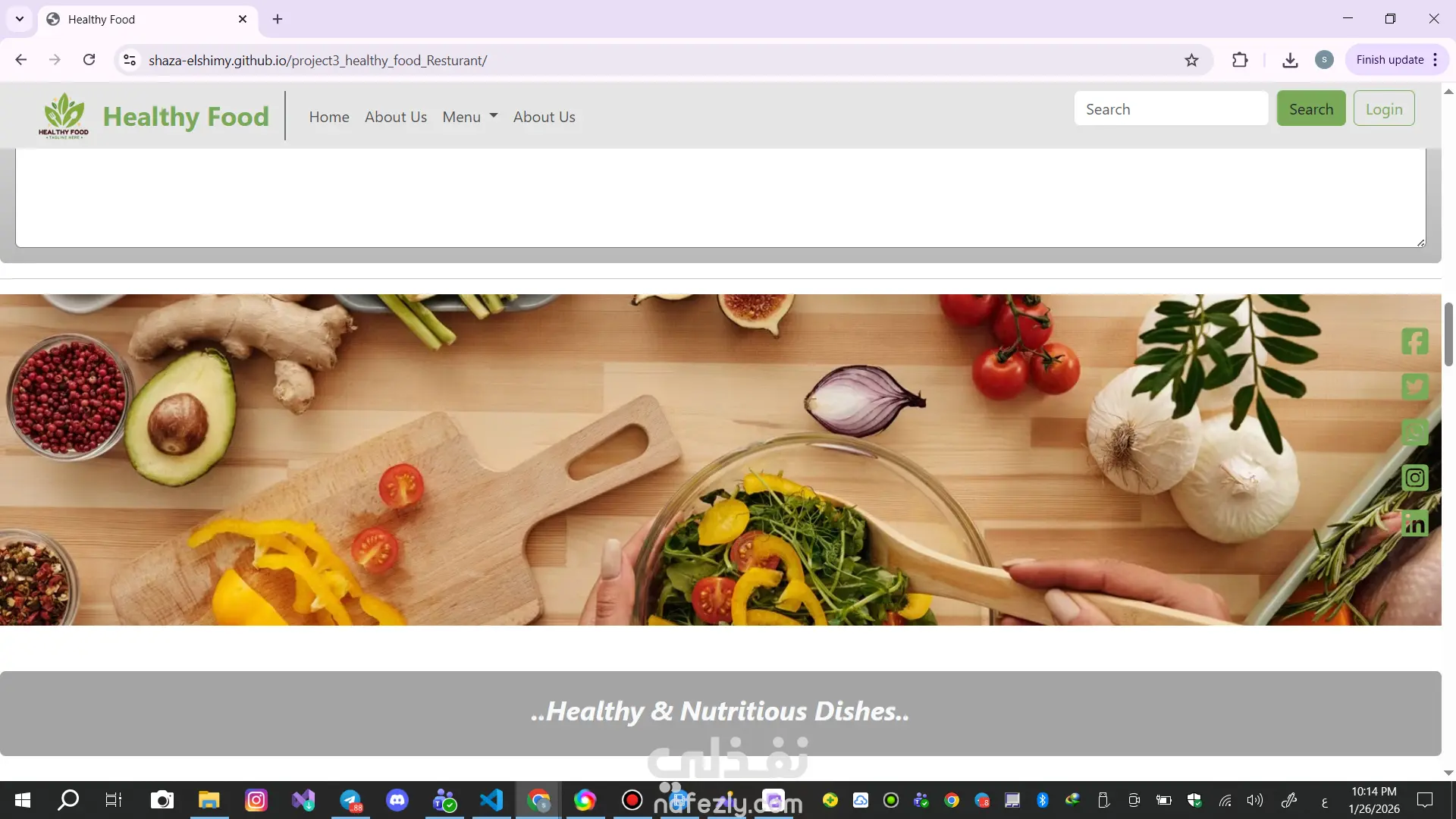Open Visual Studio Code from the taskbar

[x=491, y=800]
